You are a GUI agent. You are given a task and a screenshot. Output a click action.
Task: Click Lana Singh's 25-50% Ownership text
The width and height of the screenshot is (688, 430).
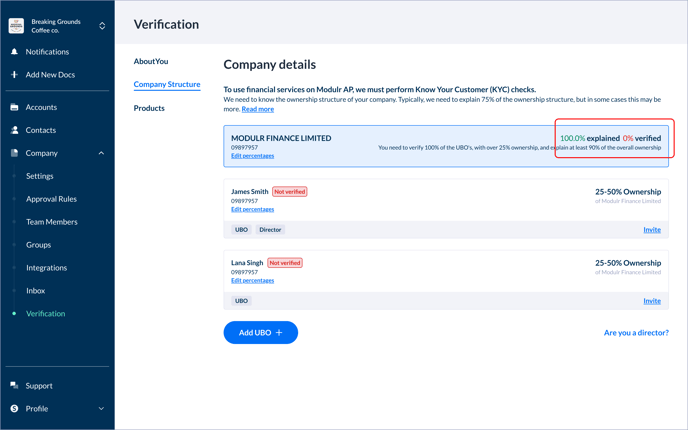pyautogui.click(x=628, y=263)
